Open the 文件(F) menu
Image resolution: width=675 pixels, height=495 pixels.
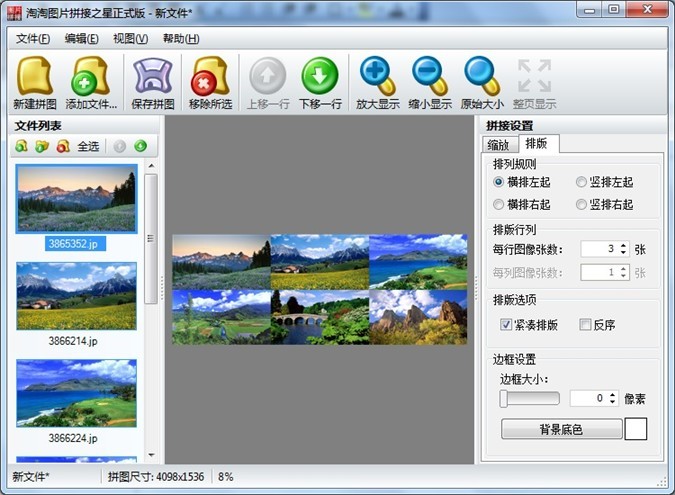click(33, 39)
